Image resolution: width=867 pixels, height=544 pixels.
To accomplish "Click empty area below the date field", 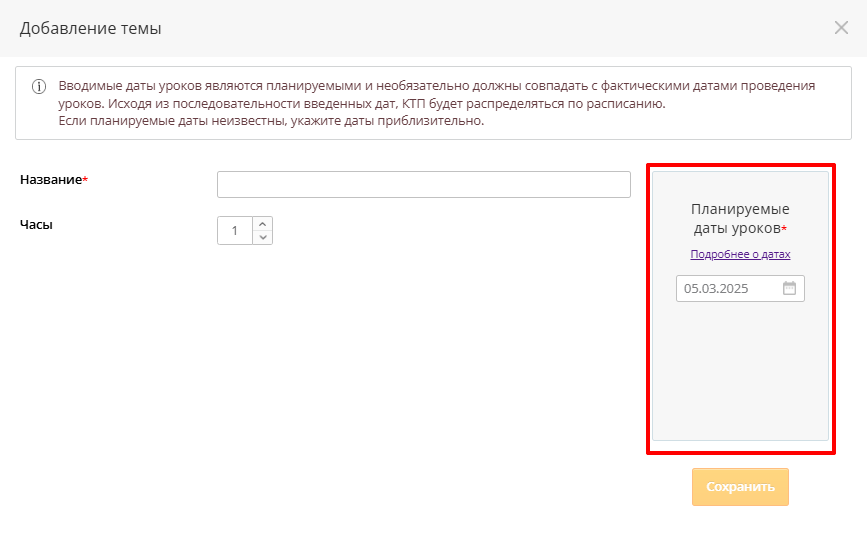I will coord(740,370).
